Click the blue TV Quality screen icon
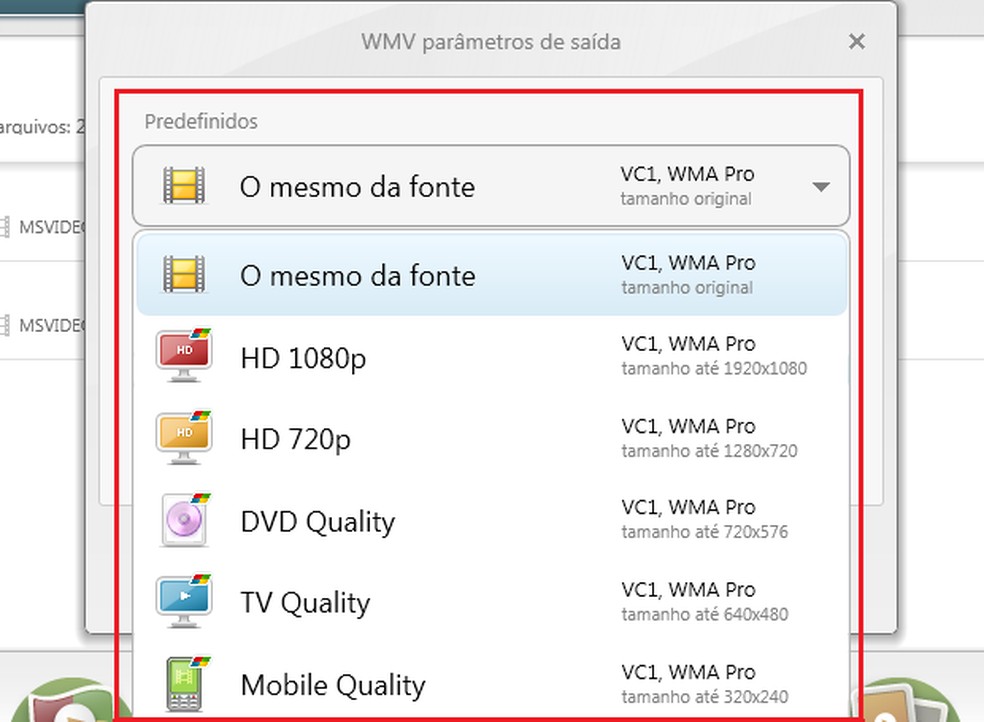The image size is (984, 722). click(x=184, y=601)
